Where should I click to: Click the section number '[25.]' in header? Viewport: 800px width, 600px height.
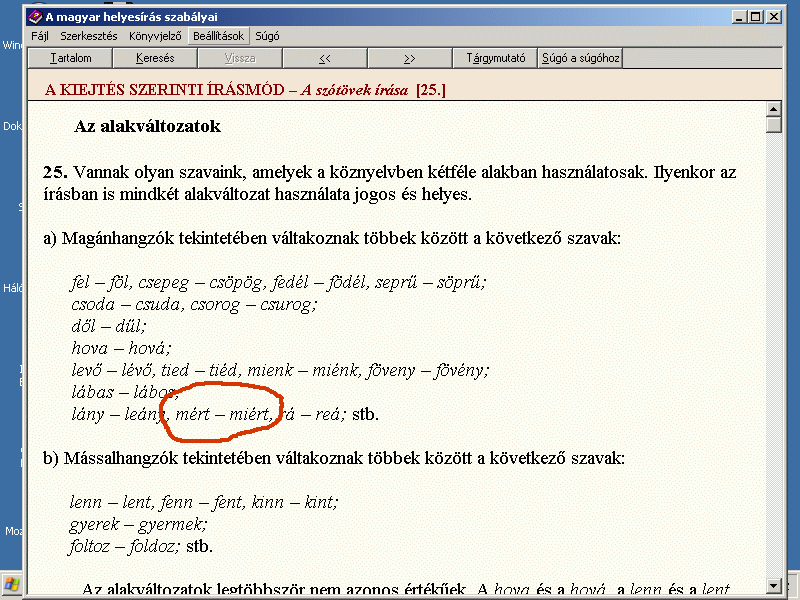(431, 90)
